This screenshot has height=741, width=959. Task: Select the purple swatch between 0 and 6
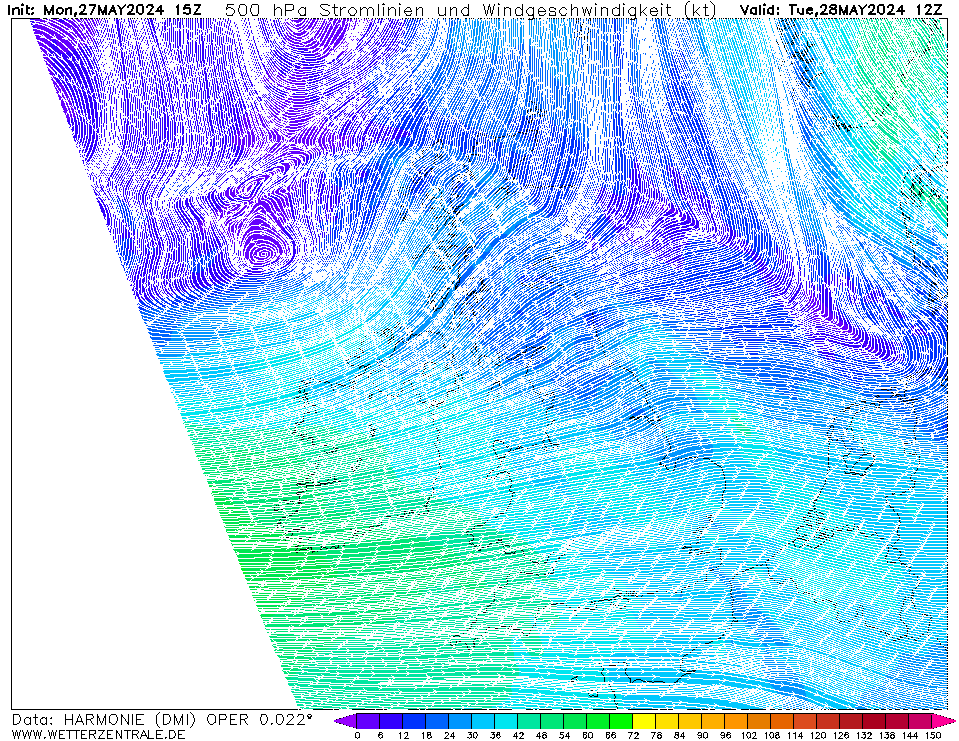click(368, 721)
